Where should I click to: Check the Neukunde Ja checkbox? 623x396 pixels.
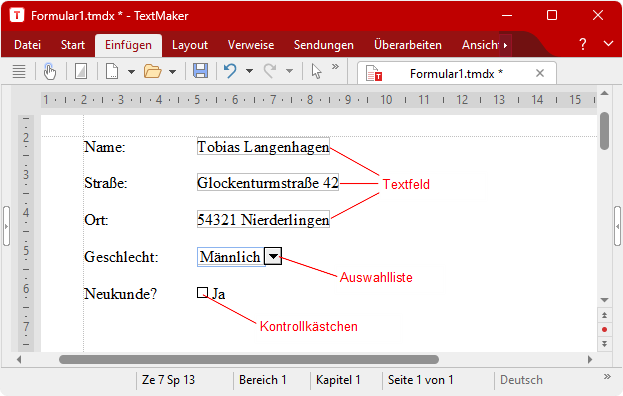point(202,293)
